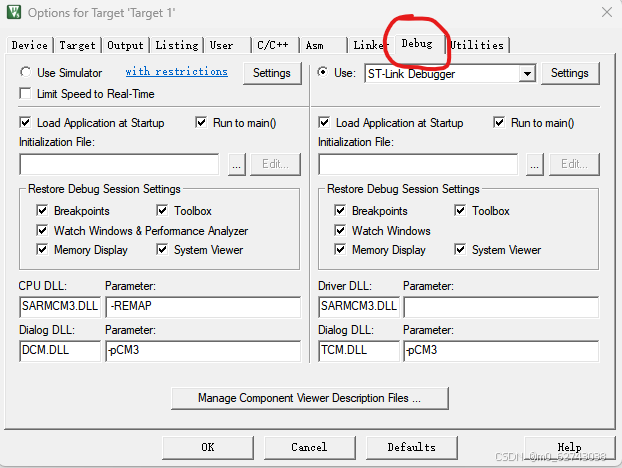
Task: Click Driver DLL field SARMCM3.DLL
Action: pos(359,307)
